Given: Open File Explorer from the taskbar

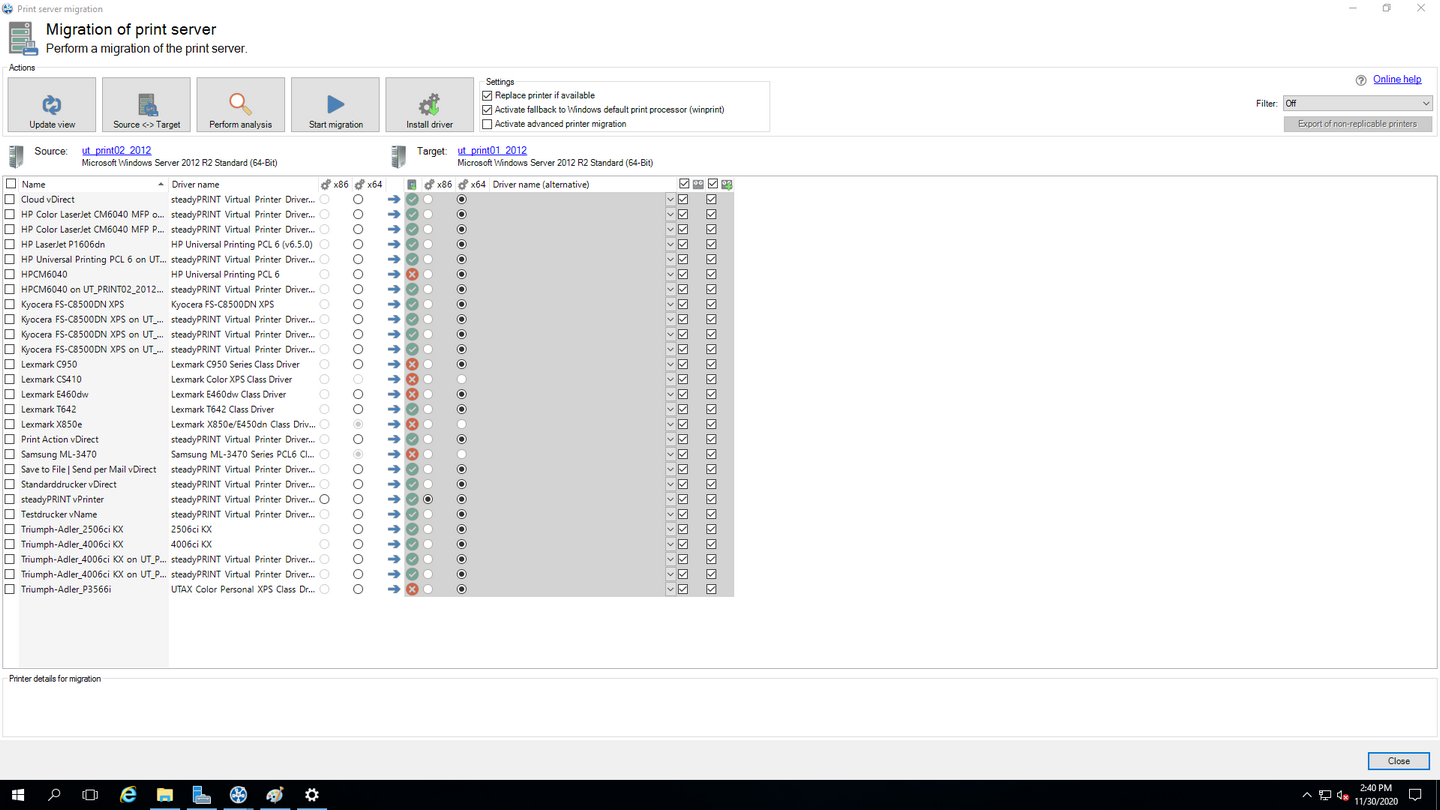Looking at the screenshot, I should [x=165, y=795].
